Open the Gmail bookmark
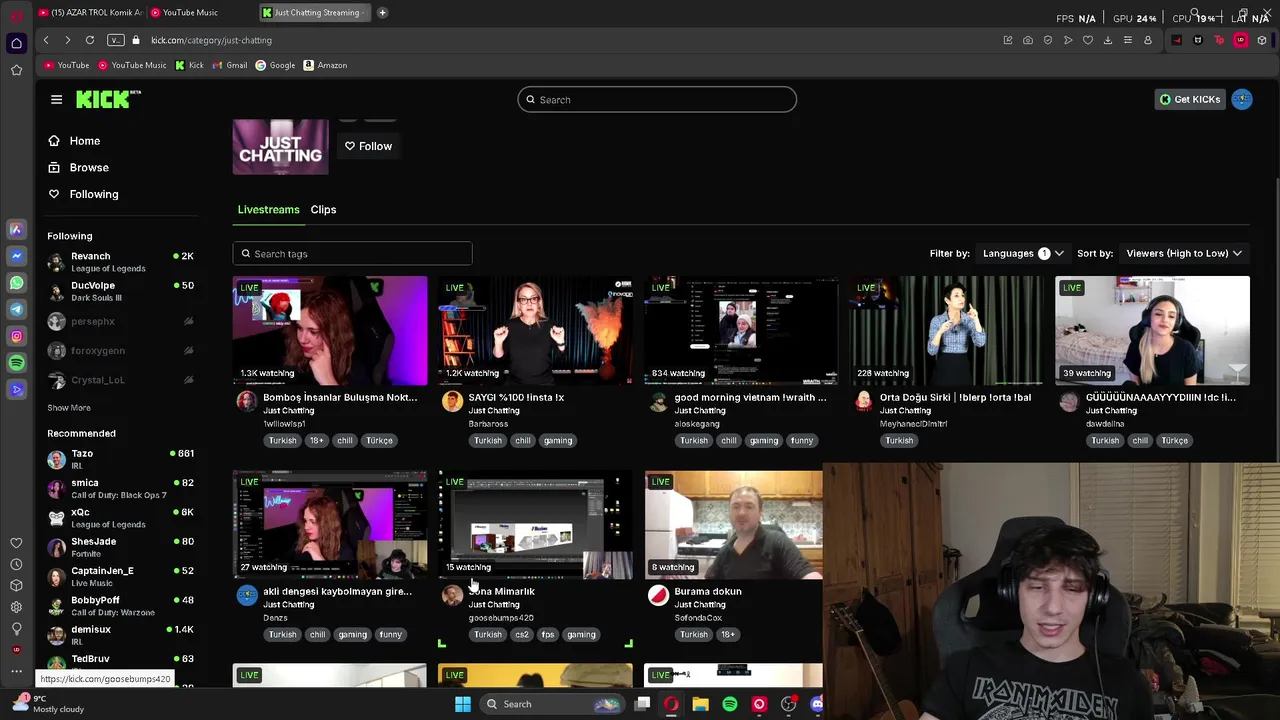This screenshot has width=1280, height=720. tap(229, 65)
